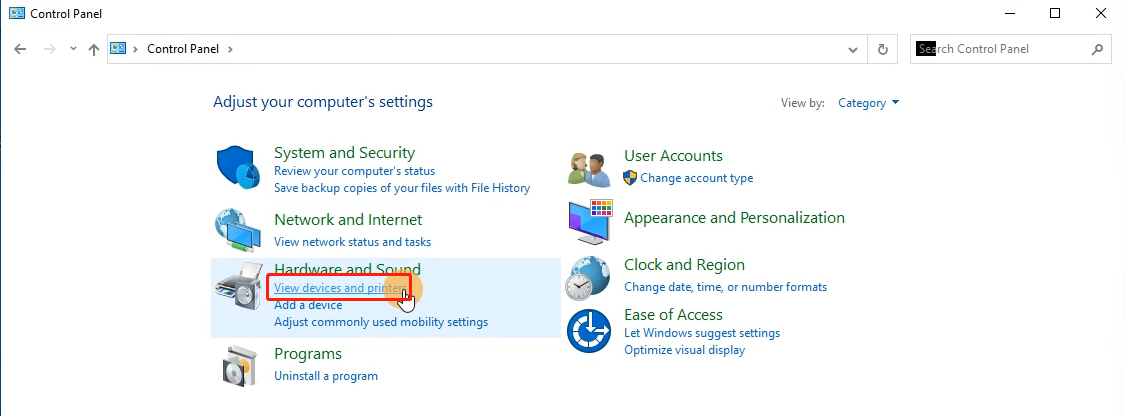Click the Control Panel icon in address bar
1124x416 pixels.
click(x=118, y=48)
